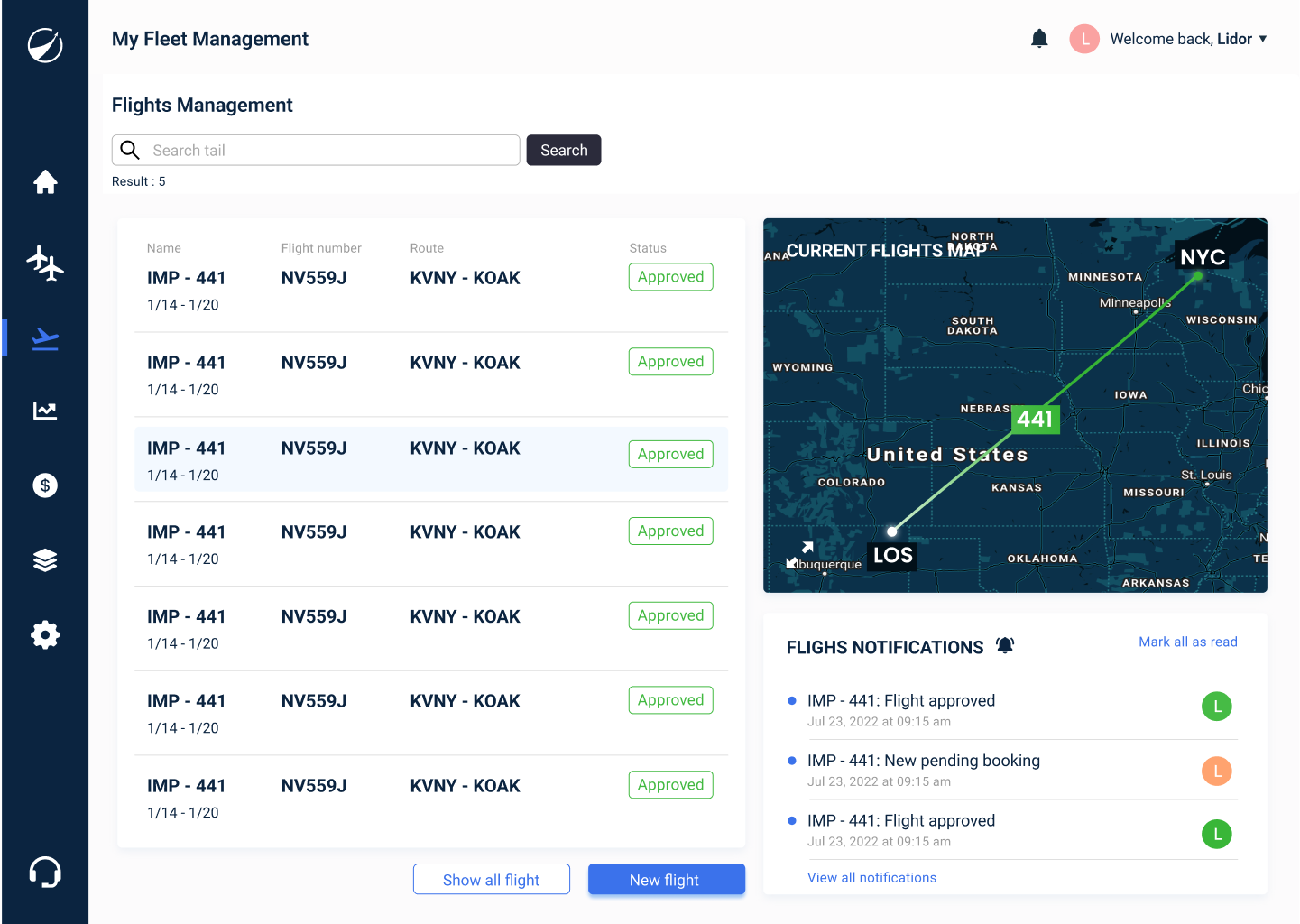Open settings gear in sidebar
This screenshot has height=924, width=1300.
pos(45,635)
